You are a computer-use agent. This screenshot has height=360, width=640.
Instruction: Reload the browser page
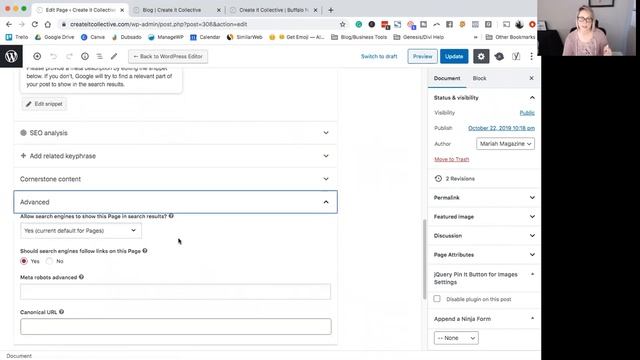click(x=35, y=24)
